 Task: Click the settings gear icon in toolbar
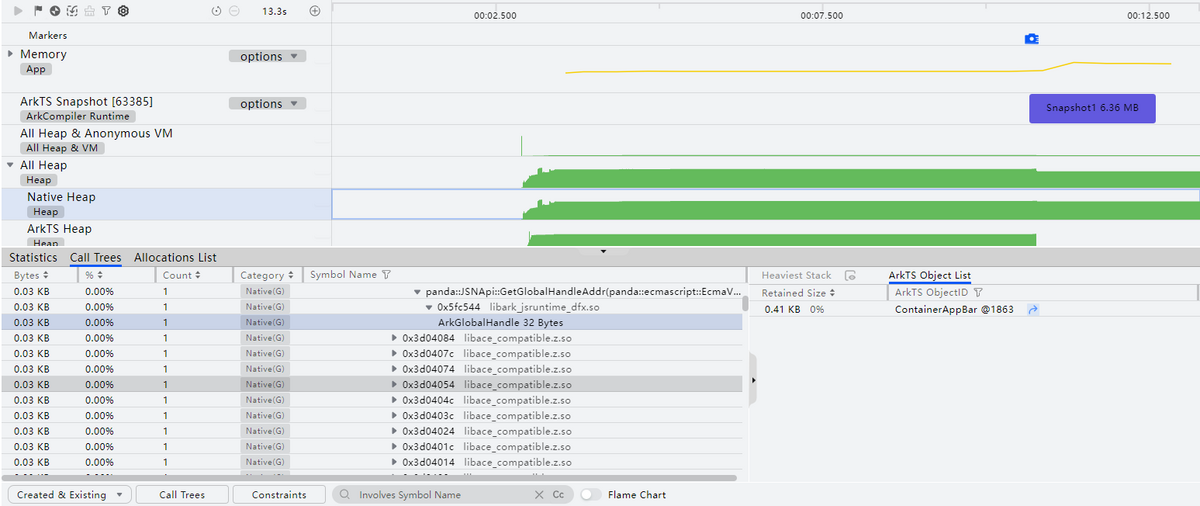tap(123, 11)
